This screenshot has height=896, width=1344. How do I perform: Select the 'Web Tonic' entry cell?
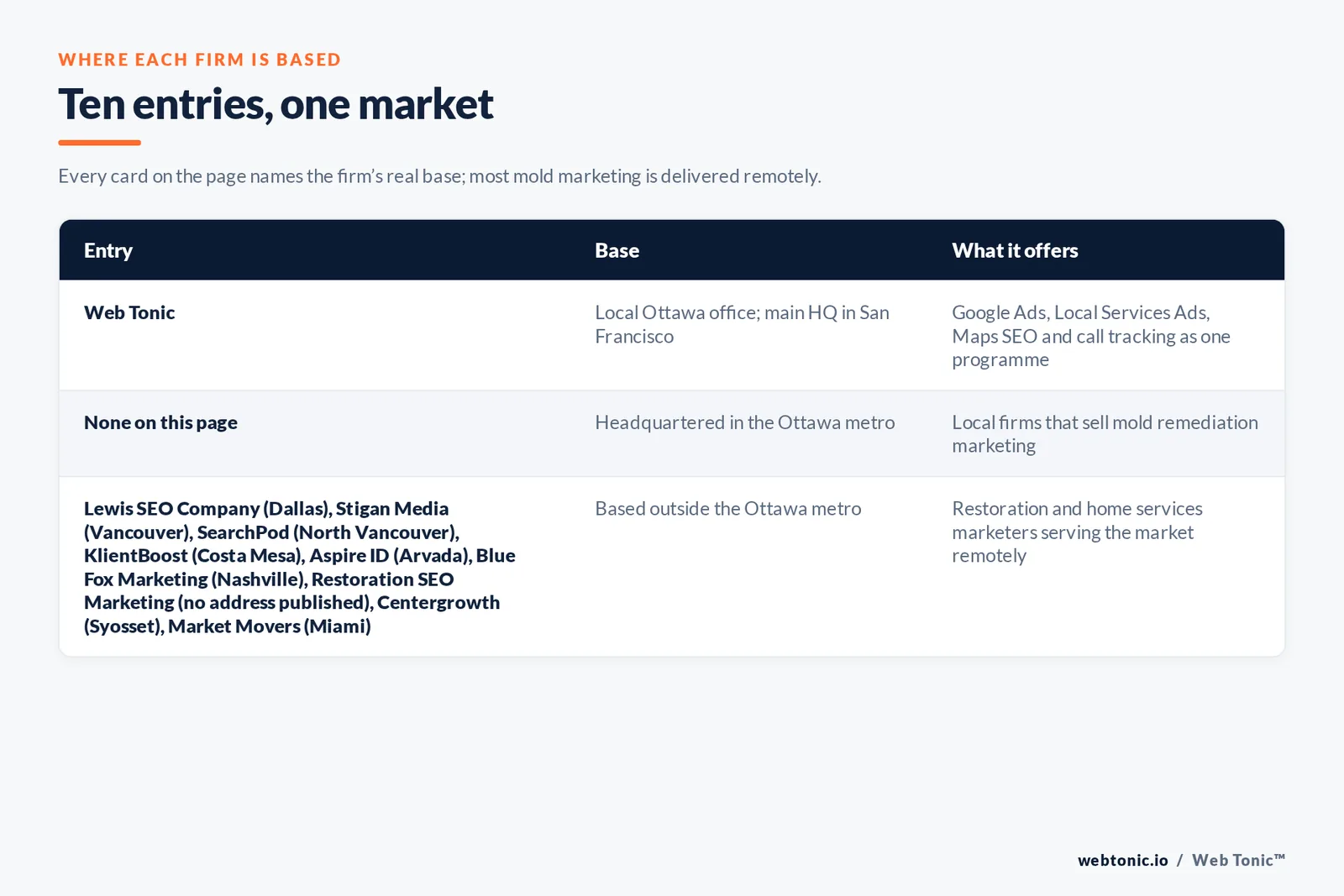click(129, 312)
